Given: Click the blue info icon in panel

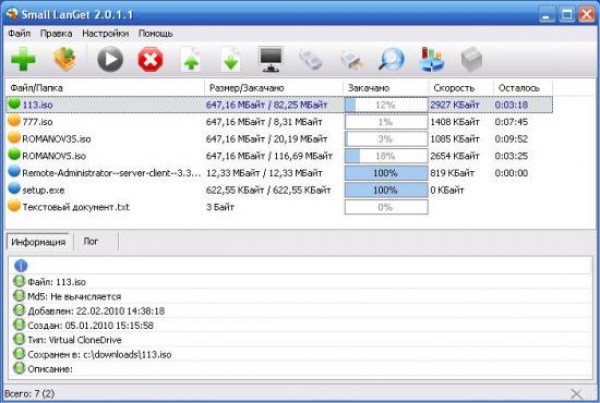Looking at the screenshot, I should coord(21,265).
